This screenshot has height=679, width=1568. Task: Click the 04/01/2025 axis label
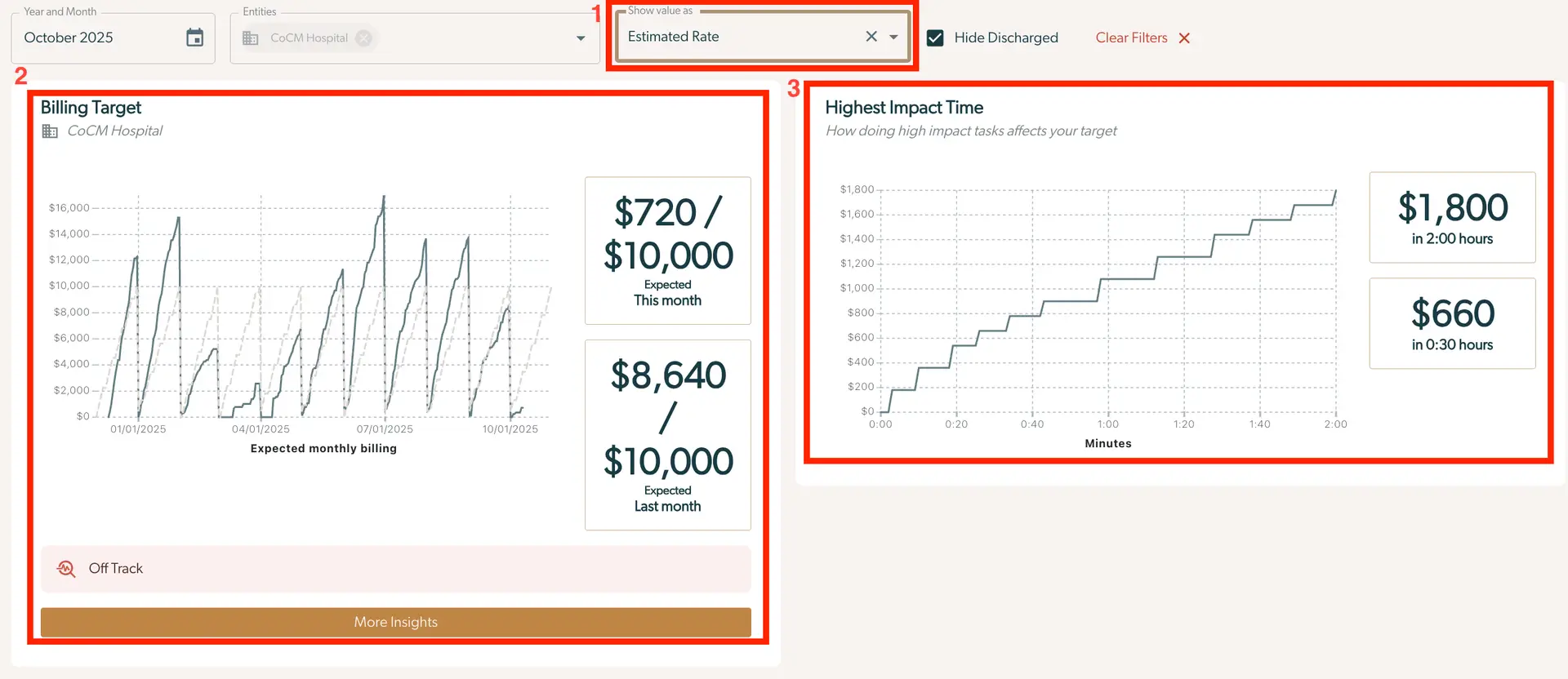[261, 429]
